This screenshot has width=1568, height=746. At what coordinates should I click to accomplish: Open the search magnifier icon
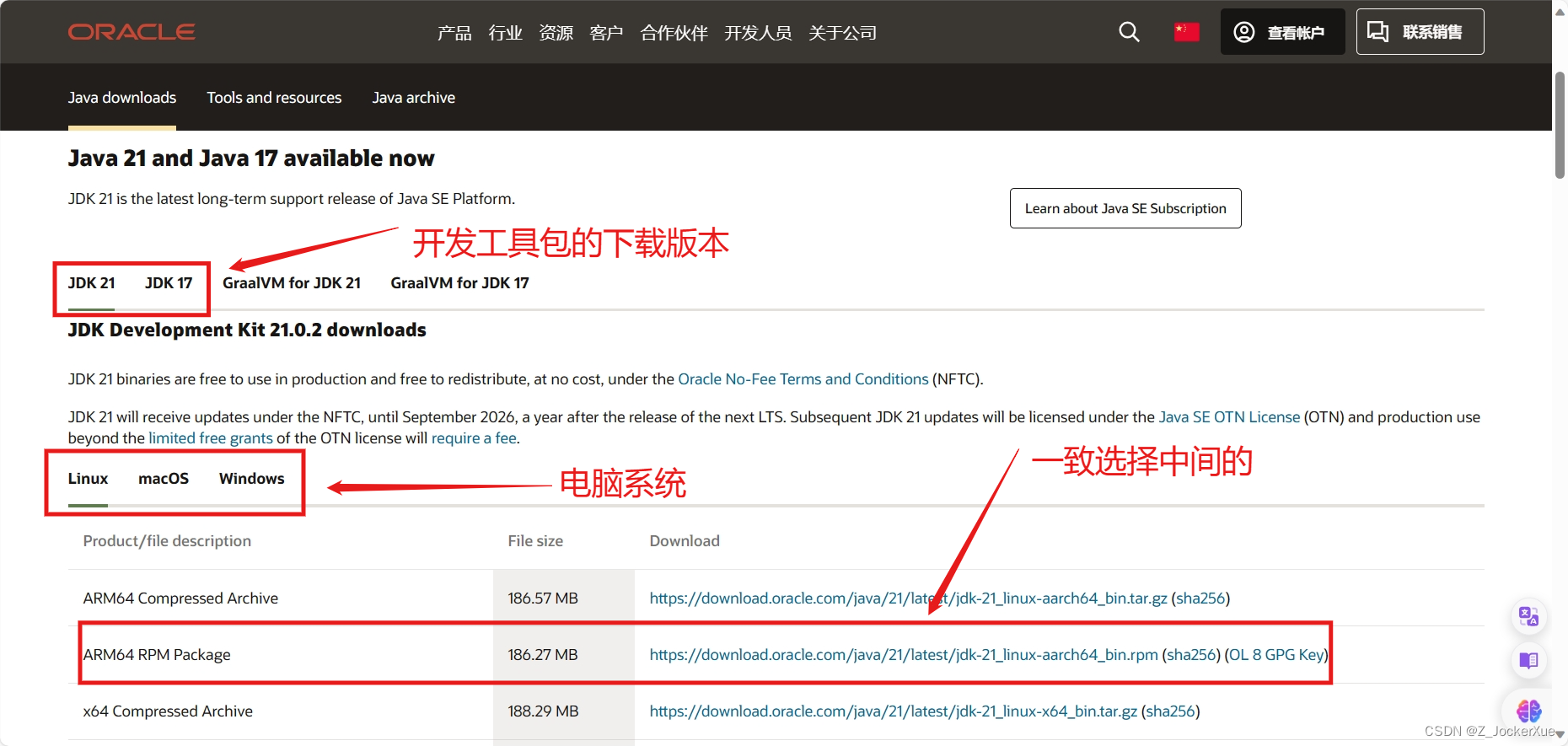pyautogui.click(x=1129, y=32)
